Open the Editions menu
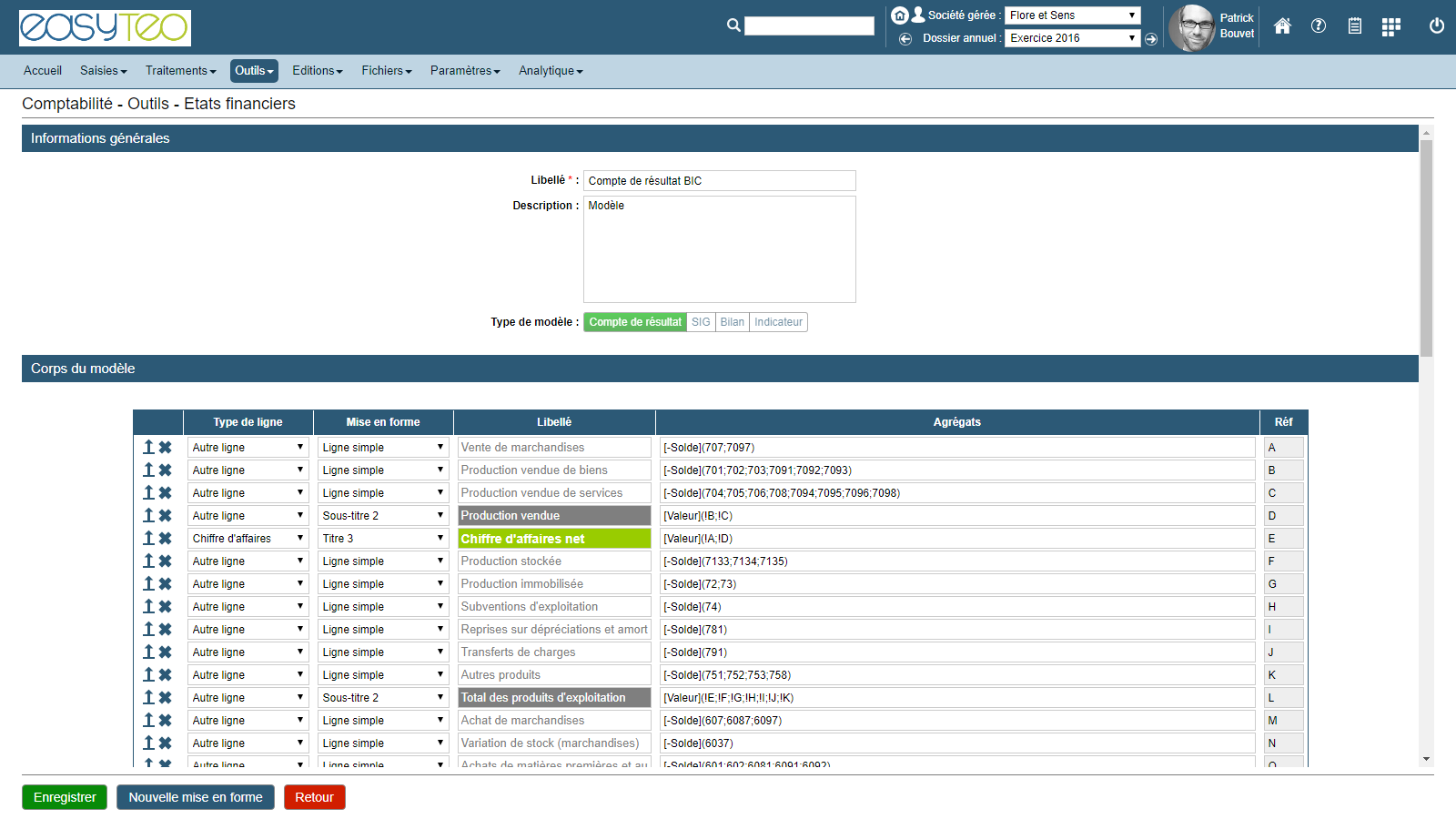This screenshot has width=1456, height=819. (317, 71)
